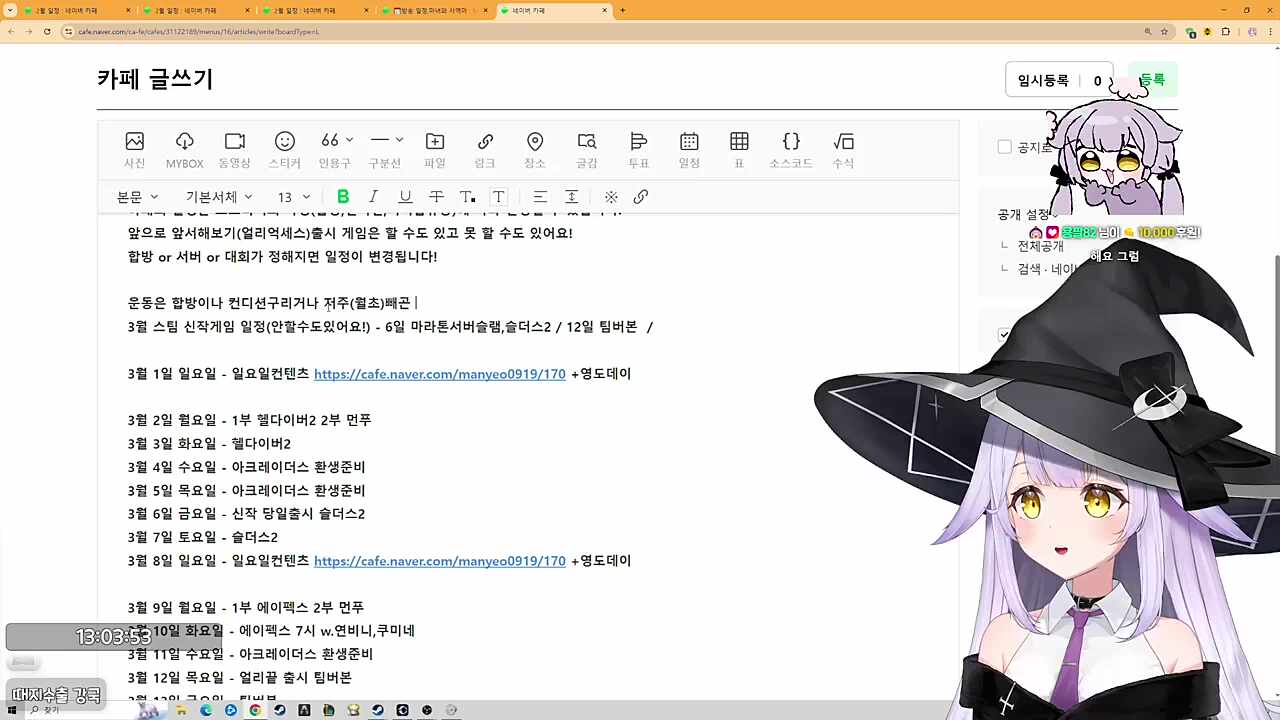1280x720 pixels.
Task: Check the 공지로 등록 checkbox
Action: 1005,147
